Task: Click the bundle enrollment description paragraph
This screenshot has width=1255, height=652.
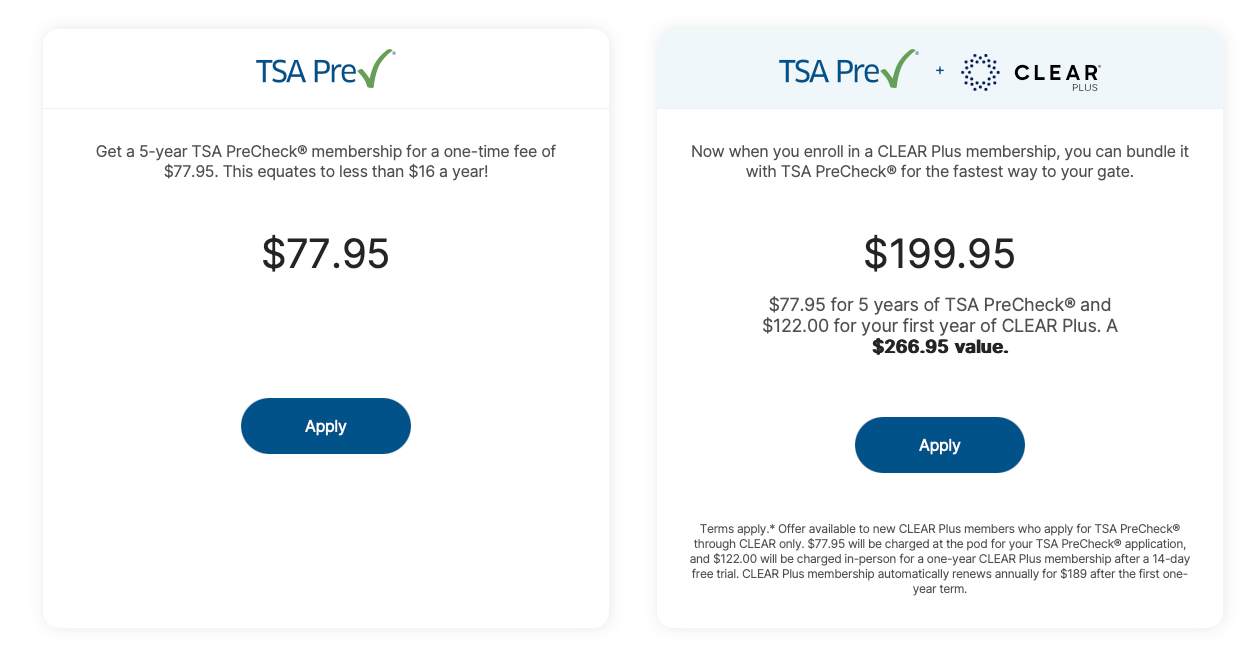Action: tap(939, 161)
